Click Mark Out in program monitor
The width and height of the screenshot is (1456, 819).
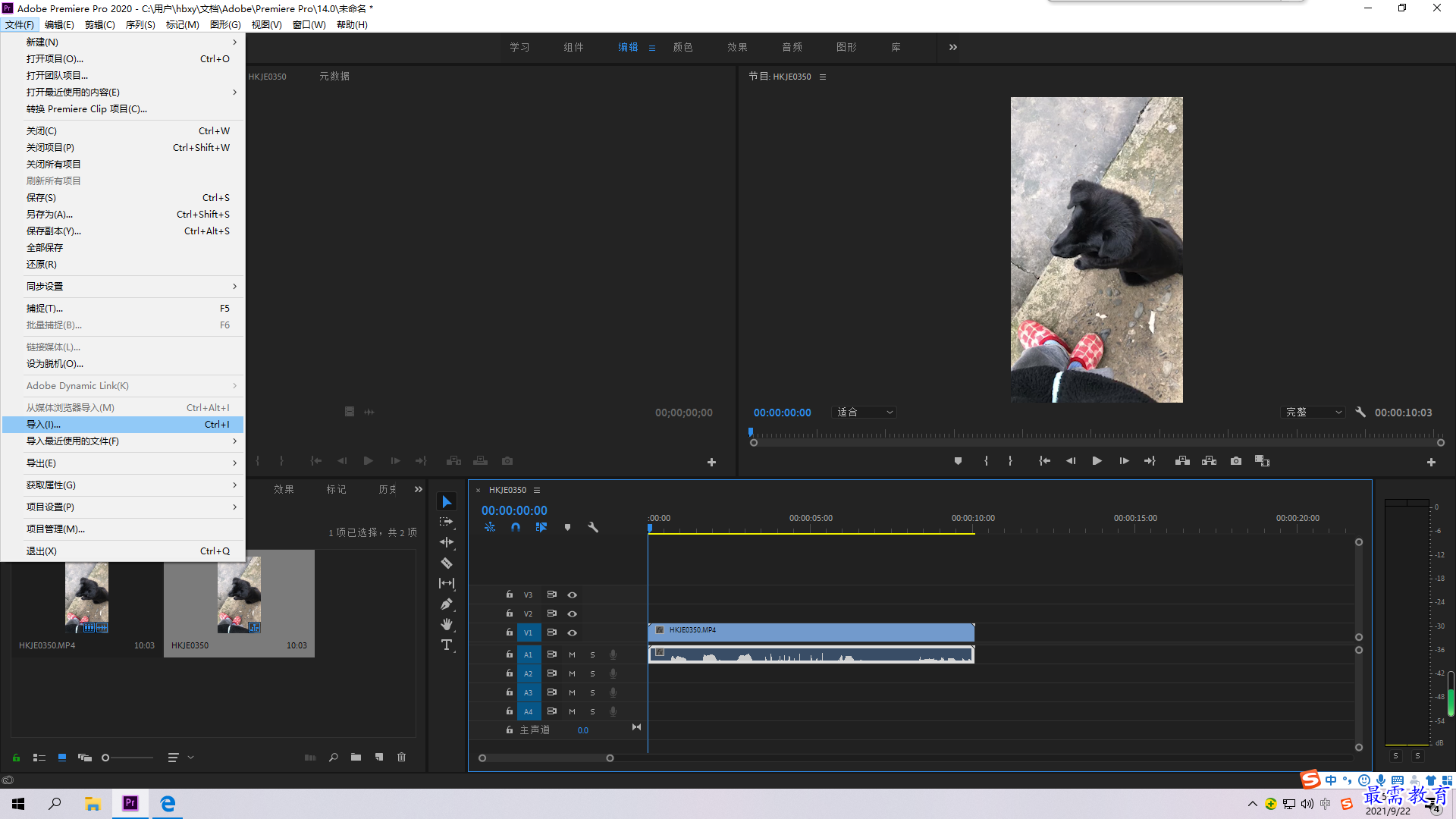click(1010, 461)
